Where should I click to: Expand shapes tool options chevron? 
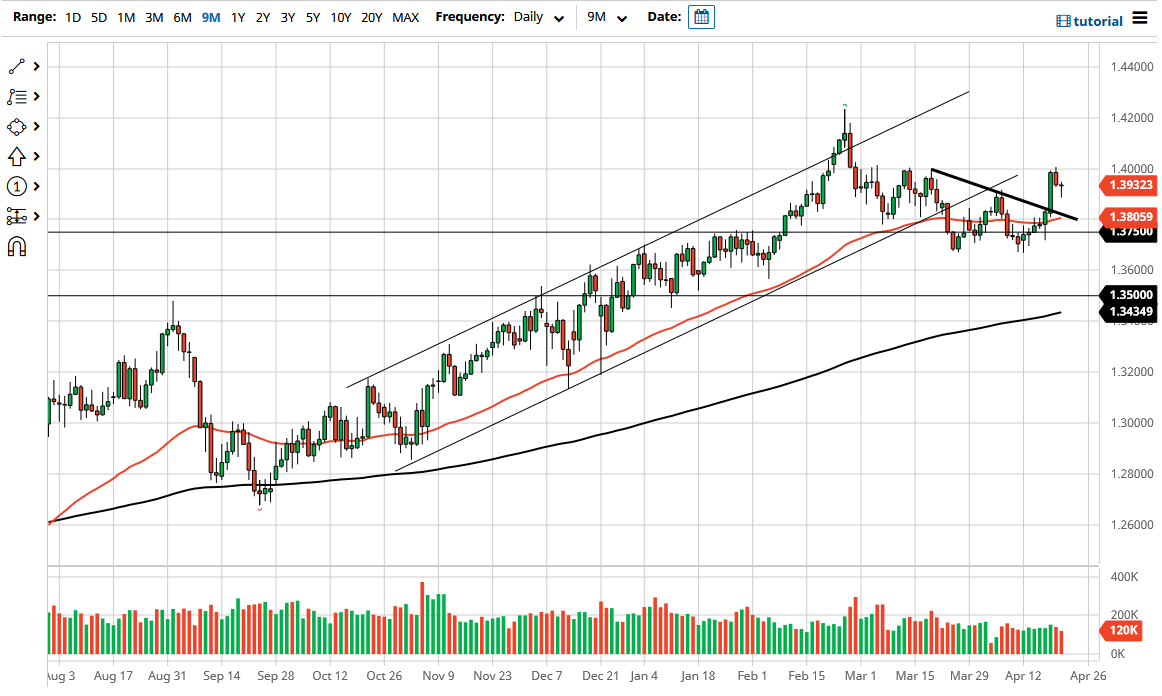[x=36, y=127]
